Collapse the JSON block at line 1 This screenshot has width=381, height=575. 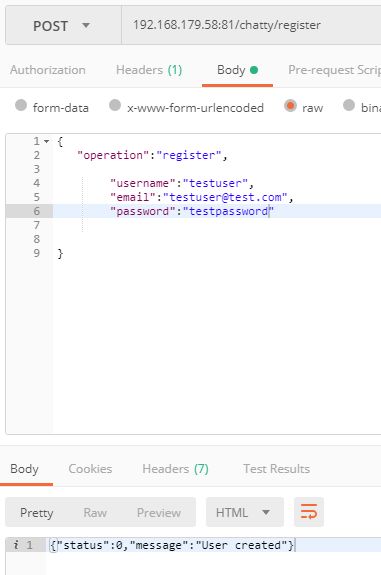[x=47, y=141]
